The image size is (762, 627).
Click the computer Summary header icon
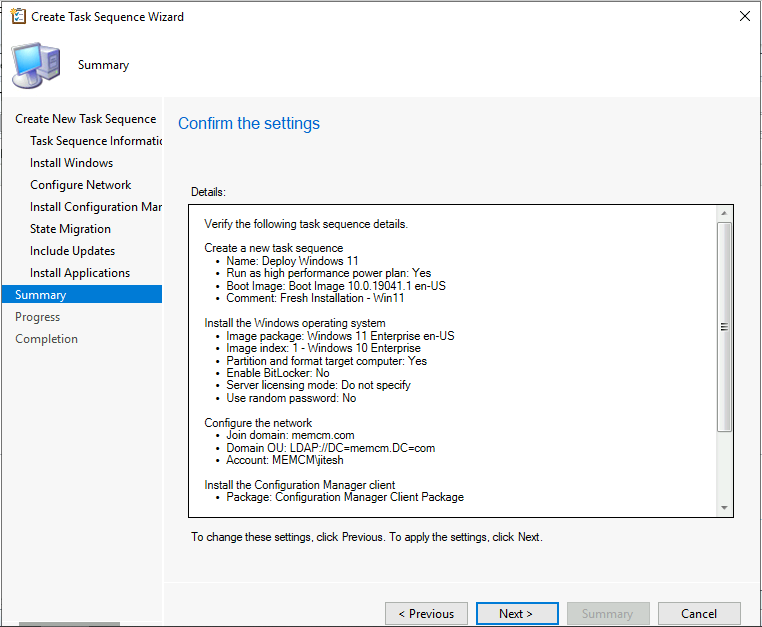click(x=36, y=66)
